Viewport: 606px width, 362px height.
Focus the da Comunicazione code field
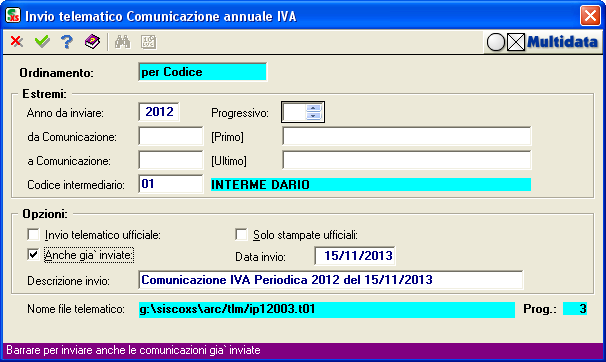click(171, 136)
